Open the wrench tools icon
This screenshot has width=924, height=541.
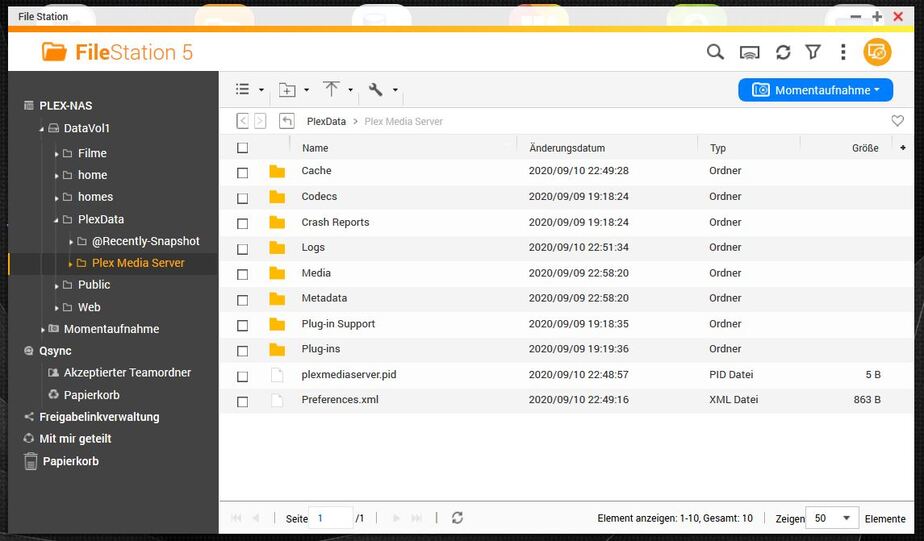375,89
